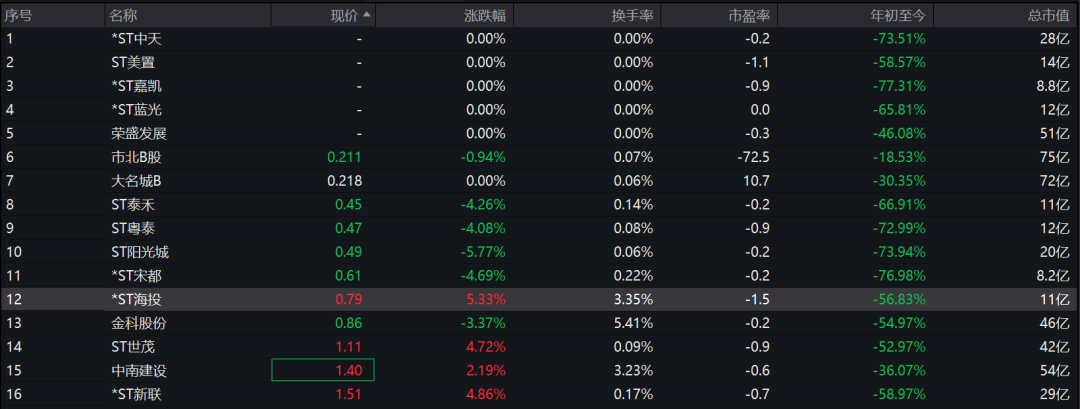The height and width of the screenshot is (409, 1080).
Task: Click the boxed price 1.40 cell
Action: tap(323, 370)
